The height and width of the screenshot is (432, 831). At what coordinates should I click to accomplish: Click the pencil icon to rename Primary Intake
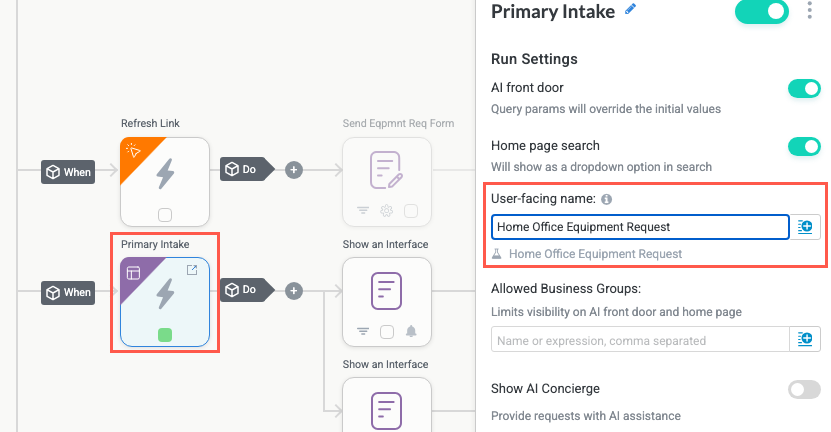630,10
